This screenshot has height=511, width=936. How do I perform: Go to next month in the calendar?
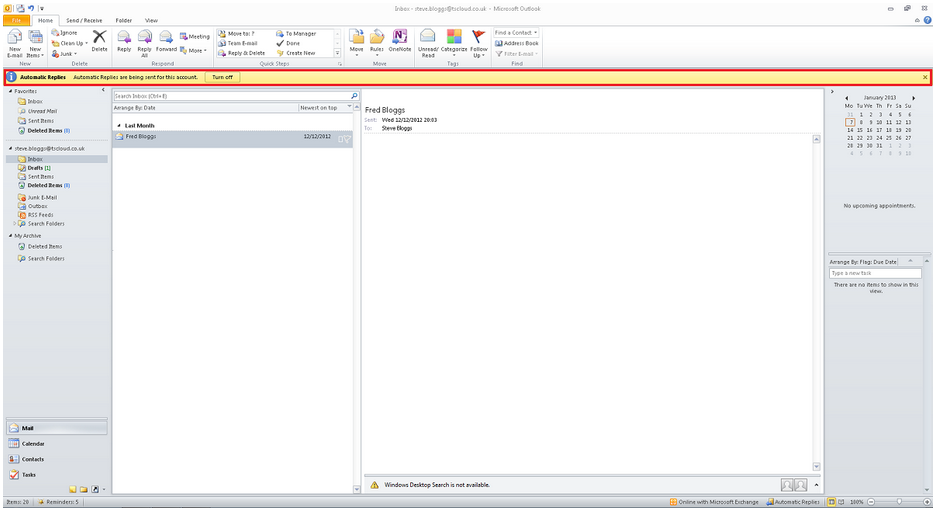tap(913, 98)
